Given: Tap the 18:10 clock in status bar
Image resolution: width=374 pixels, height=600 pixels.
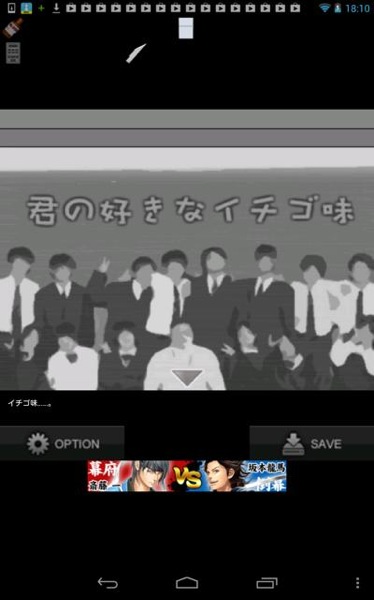Looking at the screenshot, I should point(358,8).
